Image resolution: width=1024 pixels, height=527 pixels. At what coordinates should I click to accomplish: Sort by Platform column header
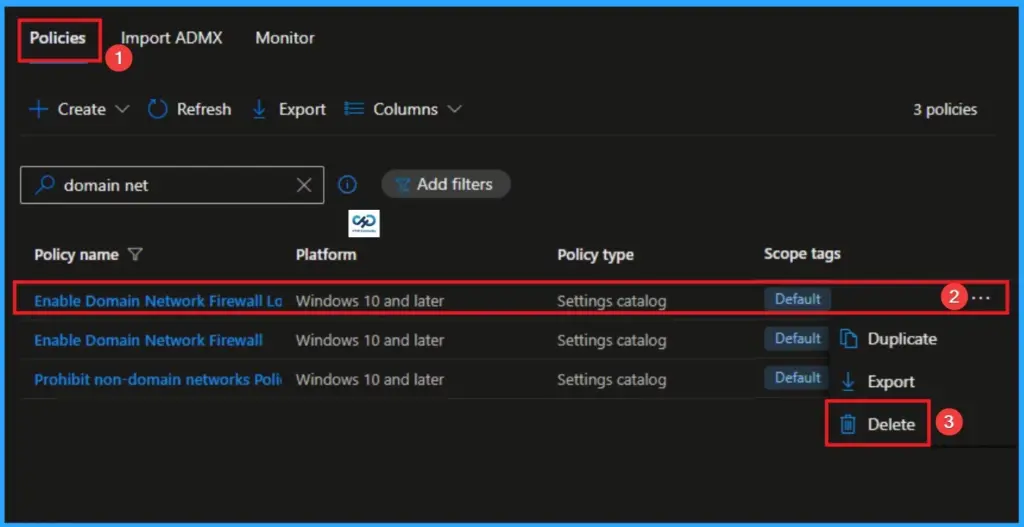pyautogui.click(x=326, y=255)
